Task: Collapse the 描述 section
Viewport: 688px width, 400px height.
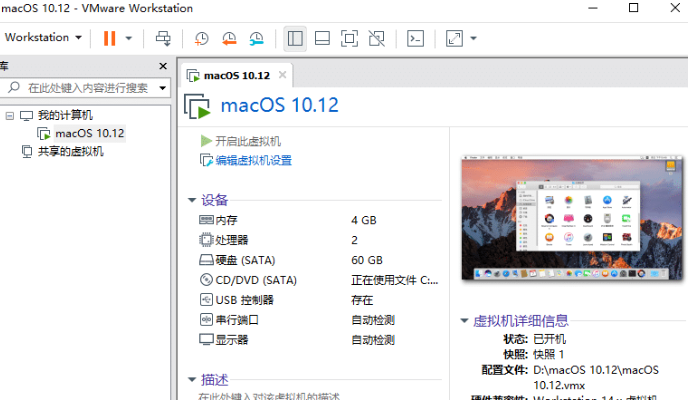Action: click(x=192, y=379)
